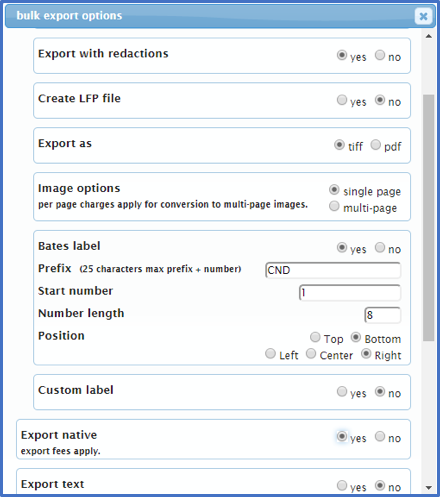Image resolution: width=440 pixels, height=497 pixels.
Task: Choose tiff as the export format
Action: coord(339,145)
